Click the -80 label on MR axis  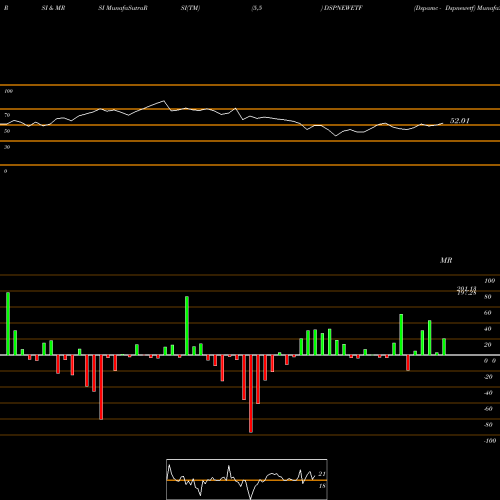[488, 425]
